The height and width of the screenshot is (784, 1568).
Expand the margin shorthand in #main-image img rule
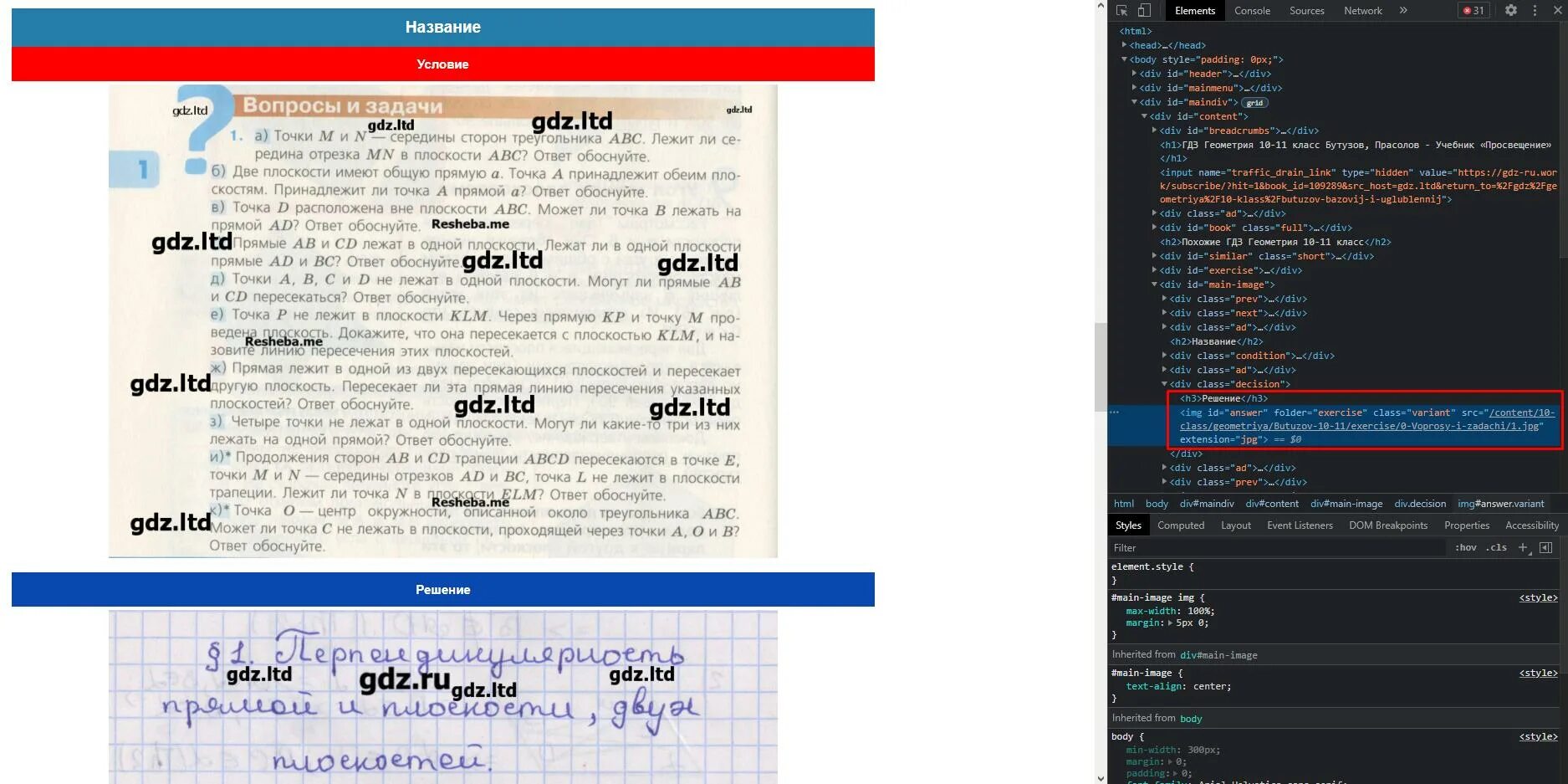[x=1170, y=623]
